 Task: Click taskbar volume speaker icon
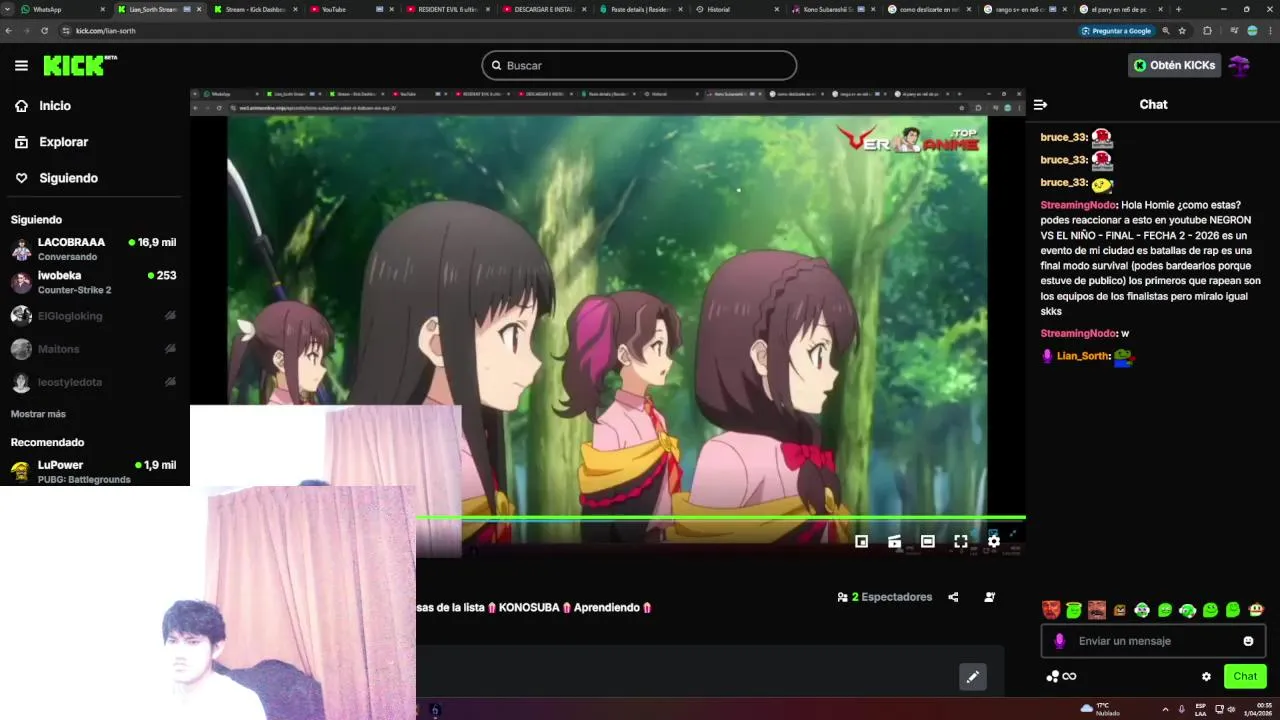pos(1231,709)
